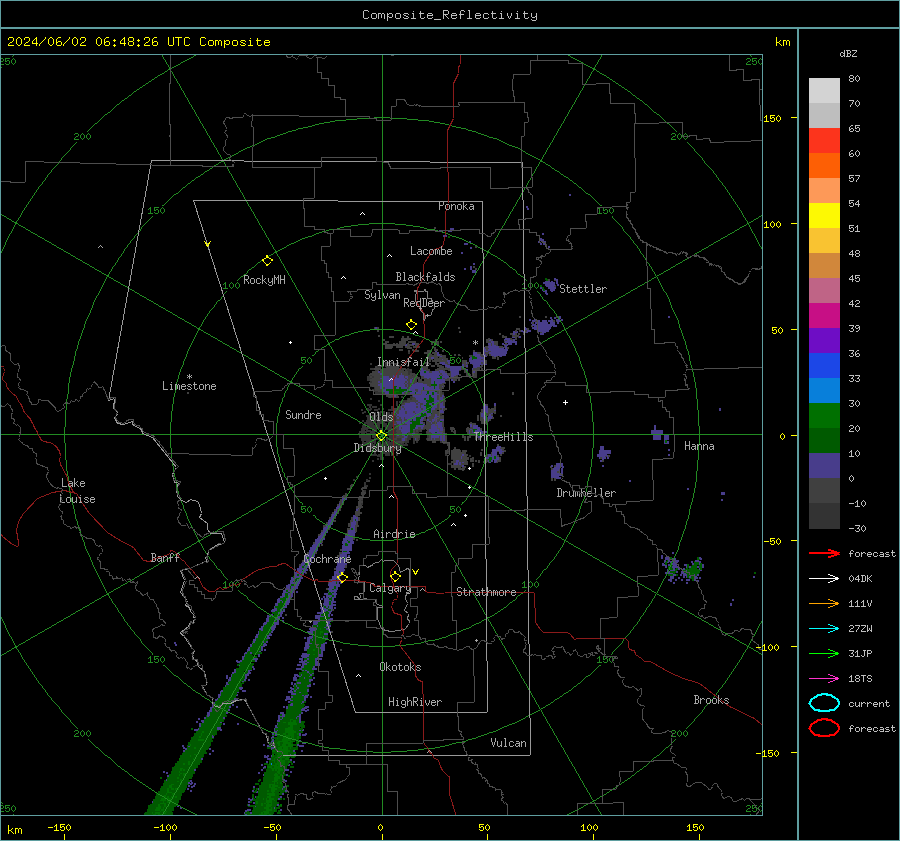Click the yellow diamond marker above RockyMH
The image size is (900, 841).
(267, 261)
